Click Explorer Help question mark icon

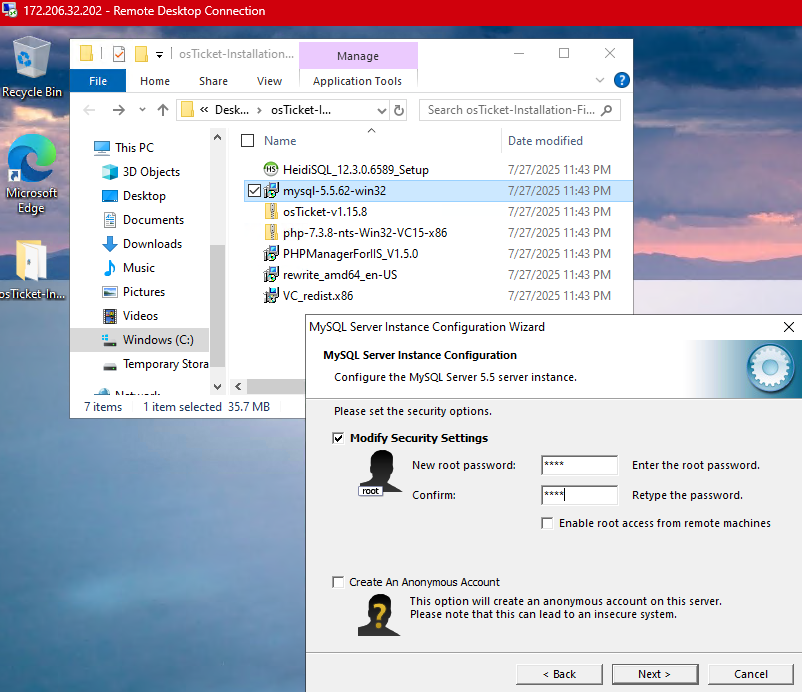(621, 80)
